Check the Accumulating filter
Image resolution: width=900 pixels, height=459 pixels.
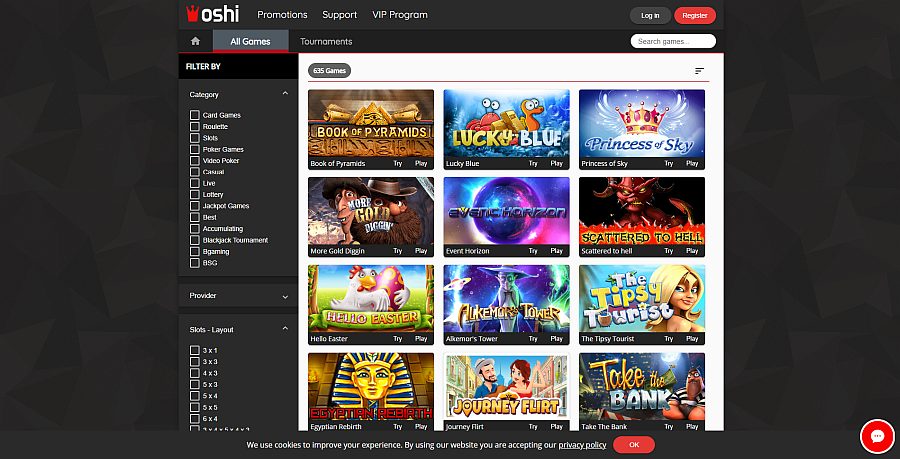[x=195, y=228]
